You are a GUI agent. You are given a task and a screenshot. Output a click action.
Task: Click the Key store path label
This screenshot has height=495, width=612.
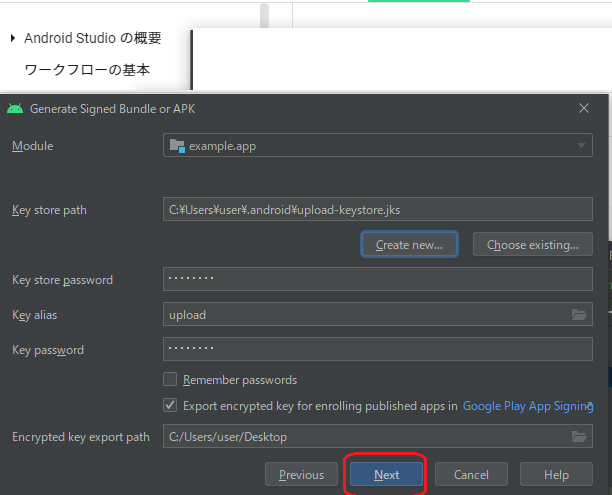coord(49,210)
